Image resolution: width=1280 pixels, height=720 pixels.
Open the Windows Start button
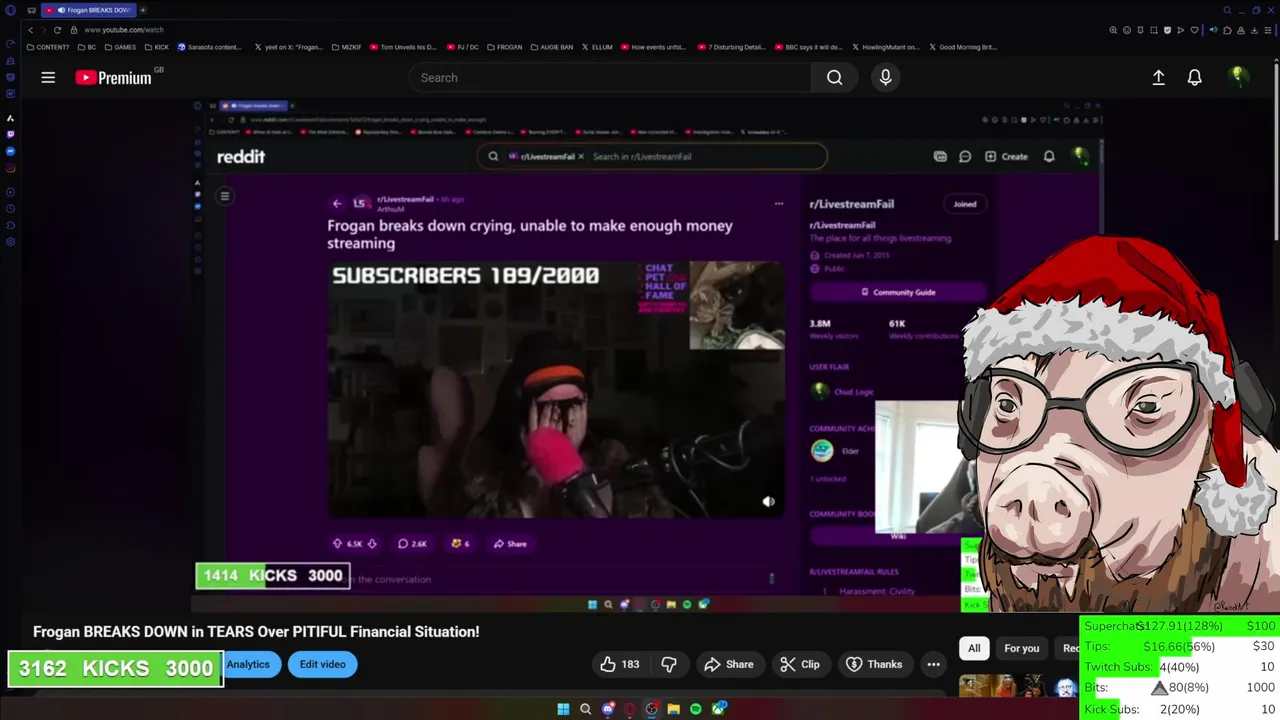point(563,709)
